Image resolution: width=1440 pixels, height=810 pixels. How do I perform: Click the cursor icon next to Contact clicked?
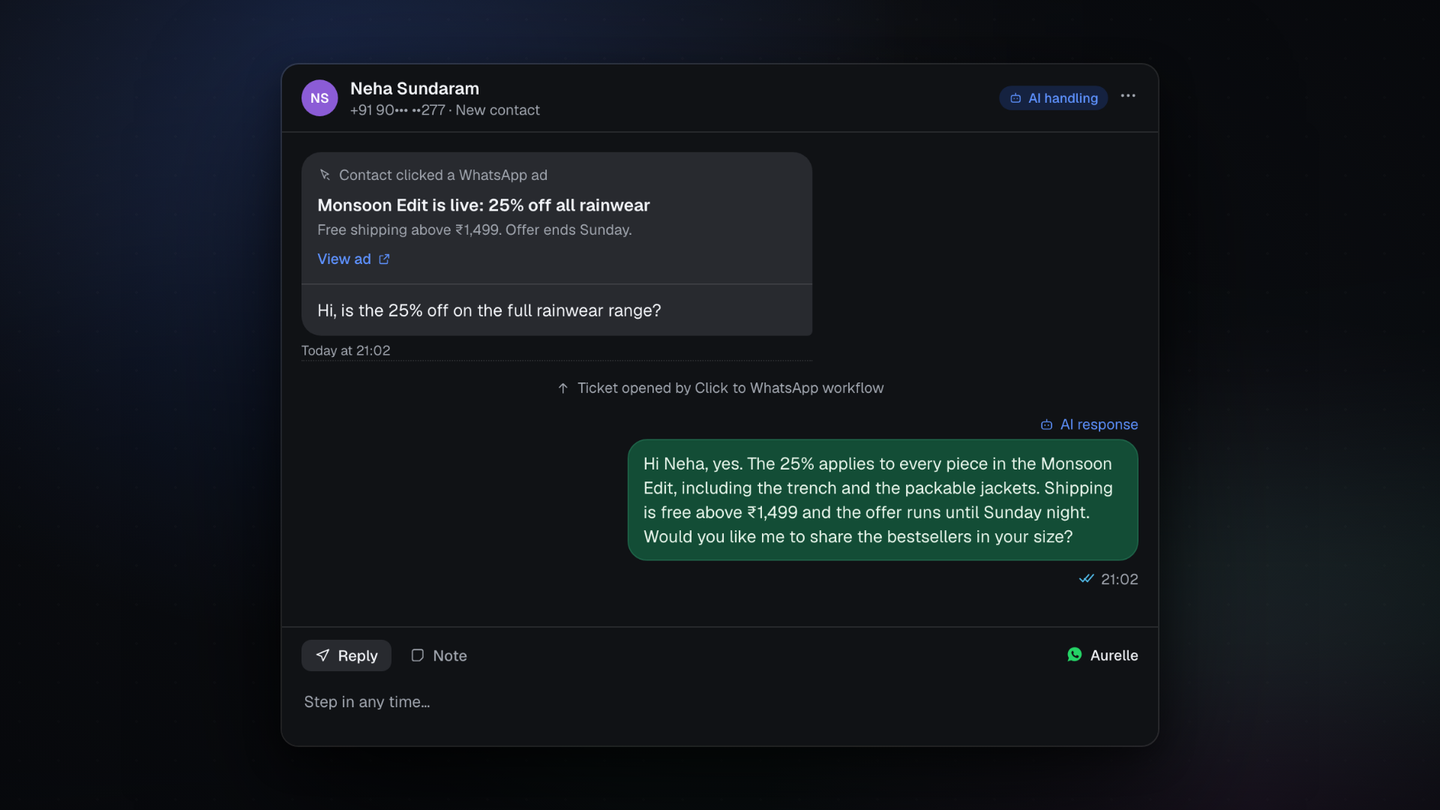325,175
